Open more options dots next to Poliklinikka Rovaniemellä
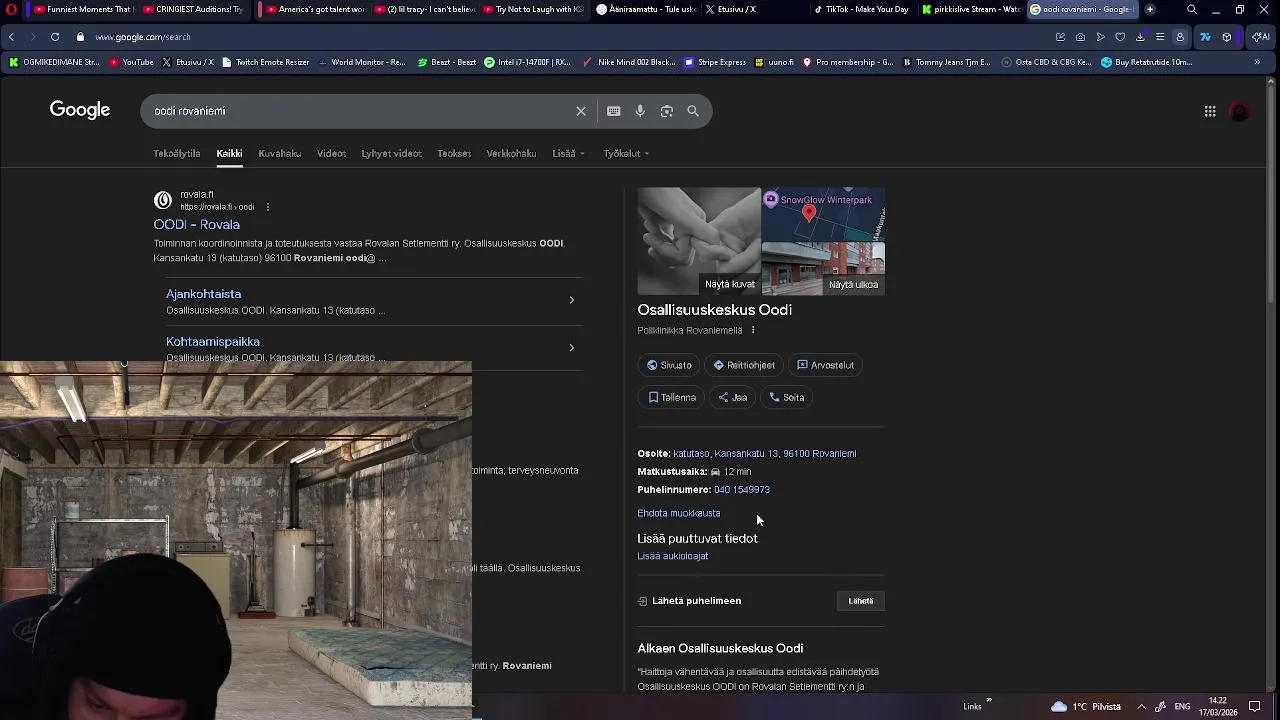This screenshot has width=1280, height=720. [753, 330]
